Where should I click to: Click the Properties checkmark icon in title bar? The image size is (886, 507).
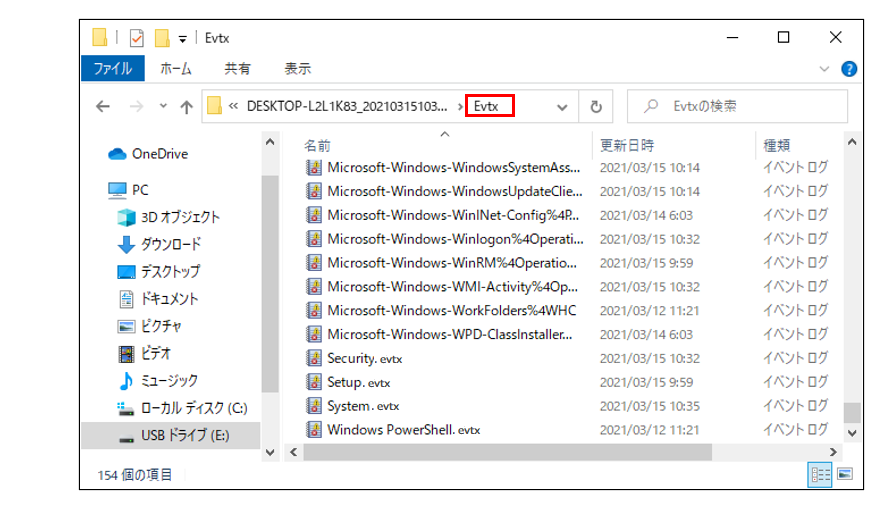click(x=136, y=38)
